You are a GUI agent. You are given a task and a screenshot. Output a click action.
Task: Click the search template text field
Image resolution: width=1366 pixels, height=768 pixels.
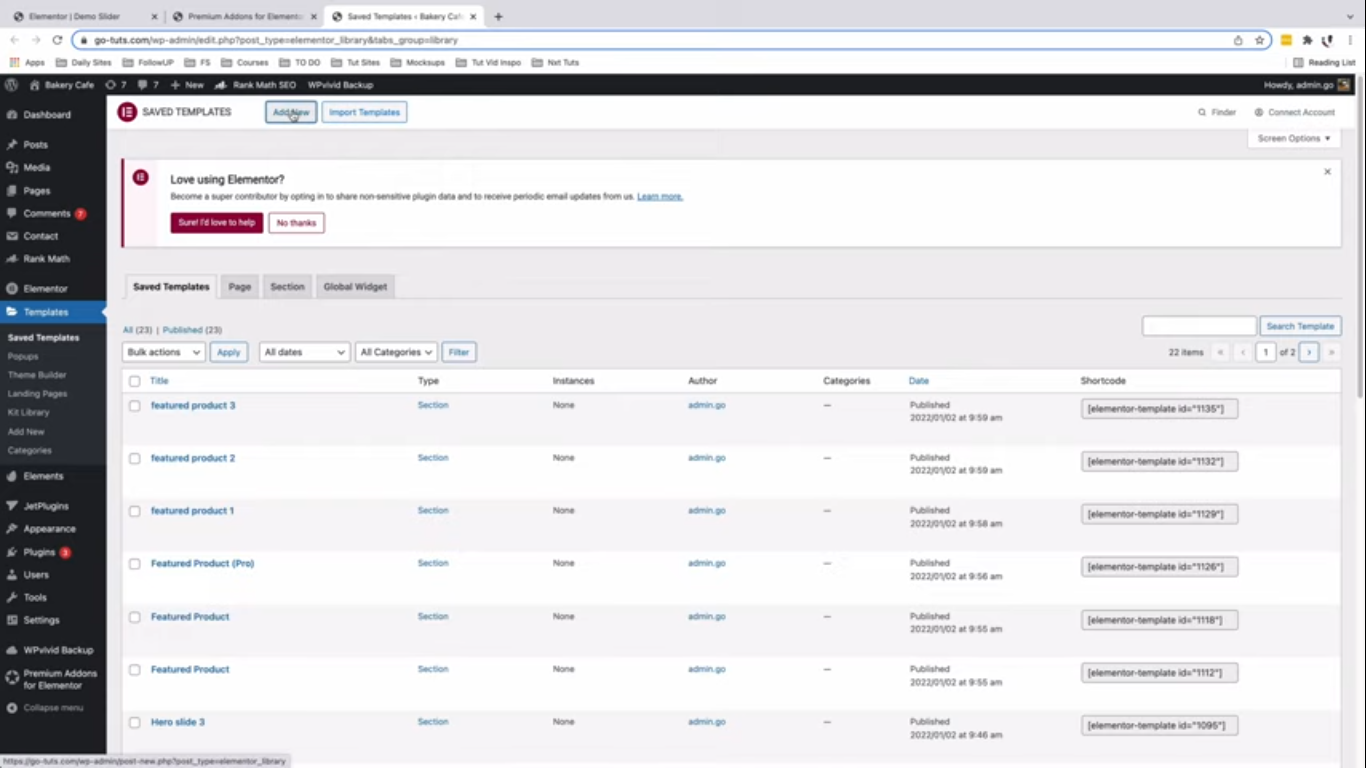coord(1198,326)
